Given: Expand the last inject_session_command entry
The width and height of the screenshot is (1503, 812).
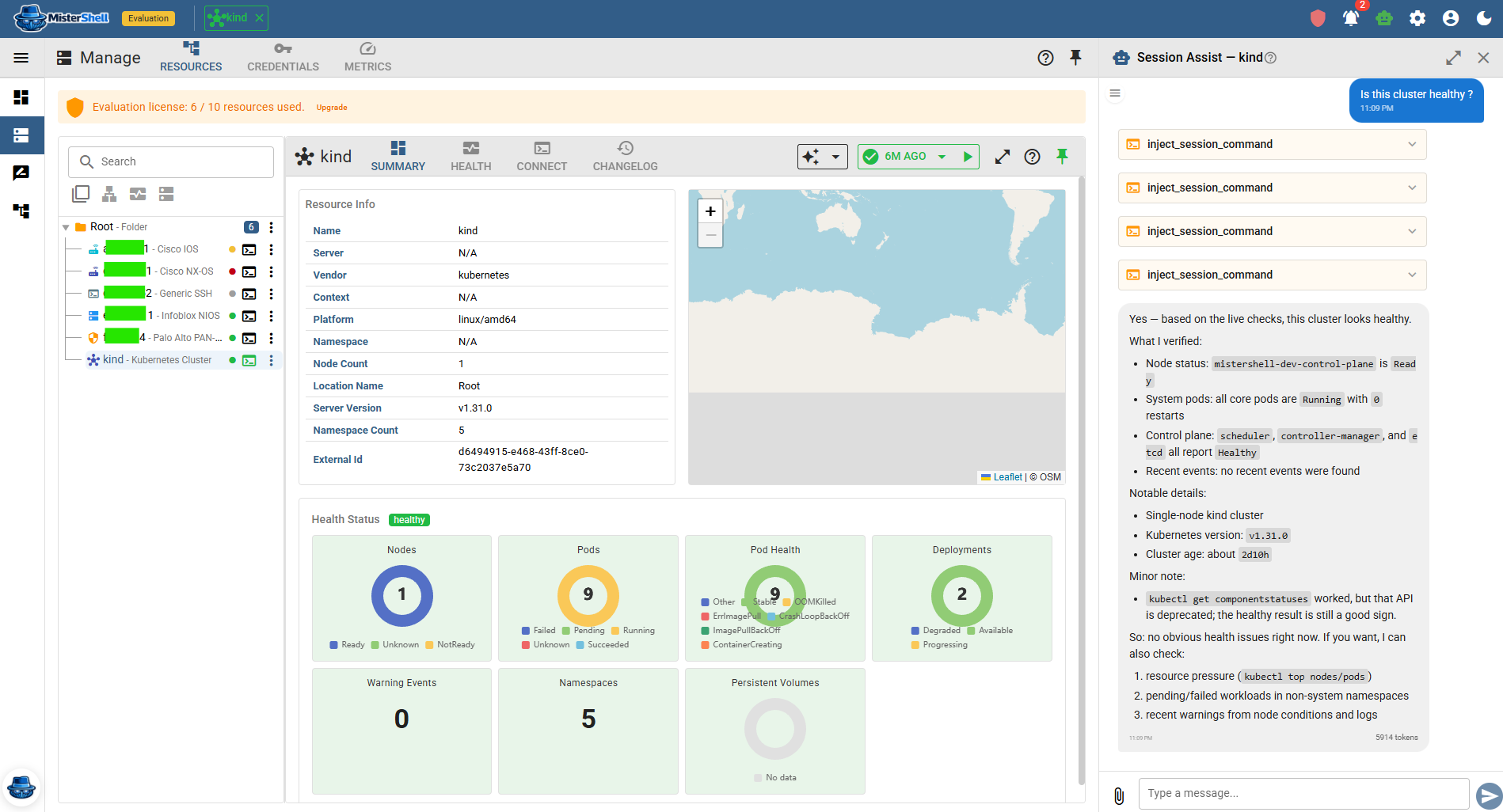Looking at the screenshot, I should coord(1272,275).
